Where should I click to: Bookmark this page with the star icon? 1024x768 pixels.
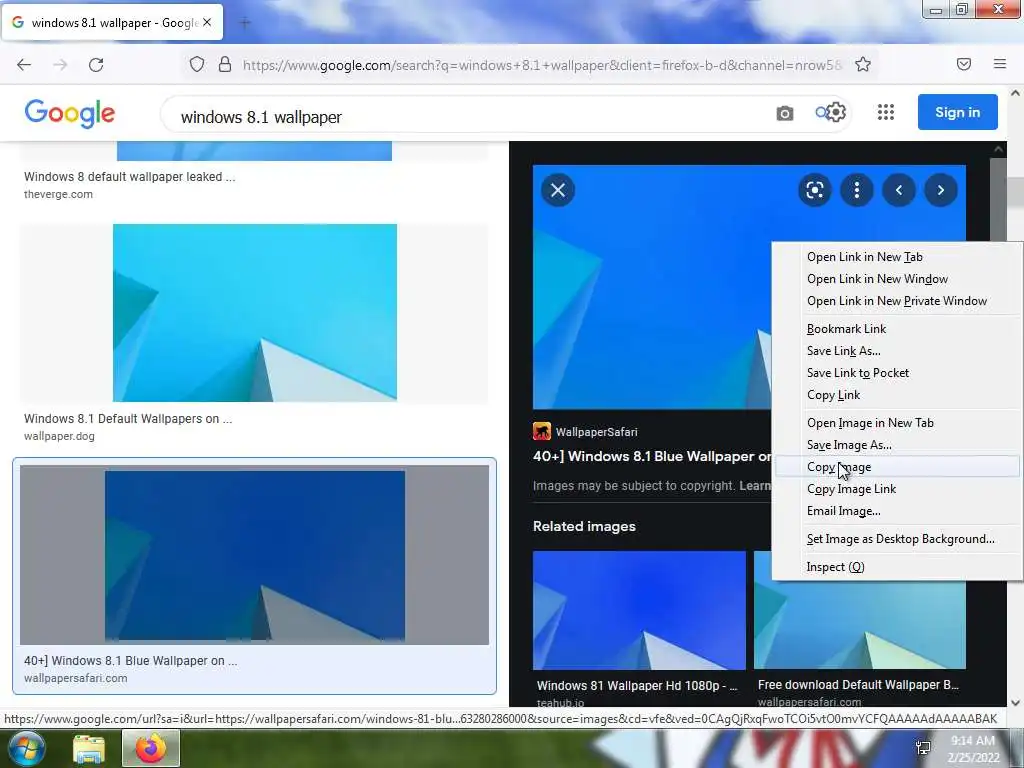tap(863, 64)
